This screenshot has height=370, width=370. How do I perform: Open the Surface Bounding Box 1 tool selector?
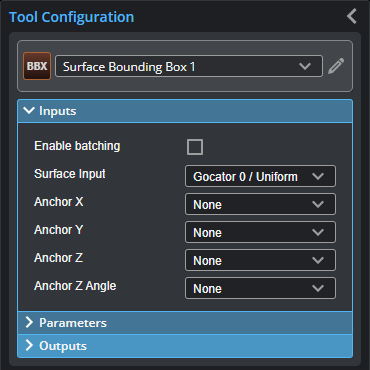189,66
